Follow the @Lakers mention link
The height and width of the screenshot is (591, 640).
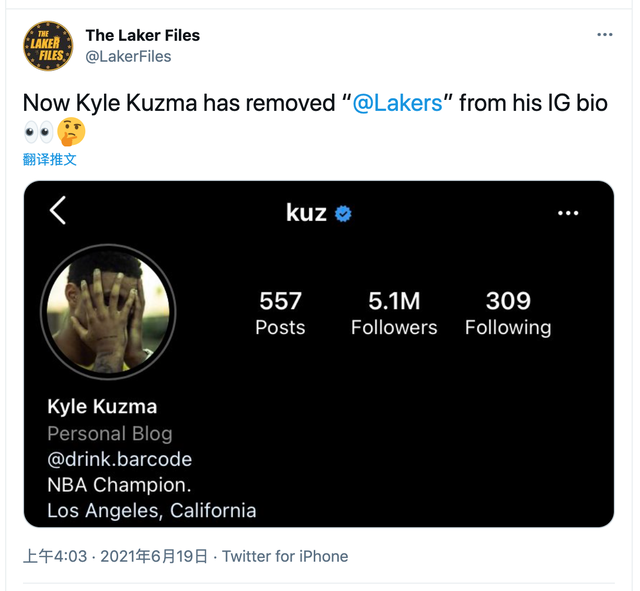pos(397,103)
